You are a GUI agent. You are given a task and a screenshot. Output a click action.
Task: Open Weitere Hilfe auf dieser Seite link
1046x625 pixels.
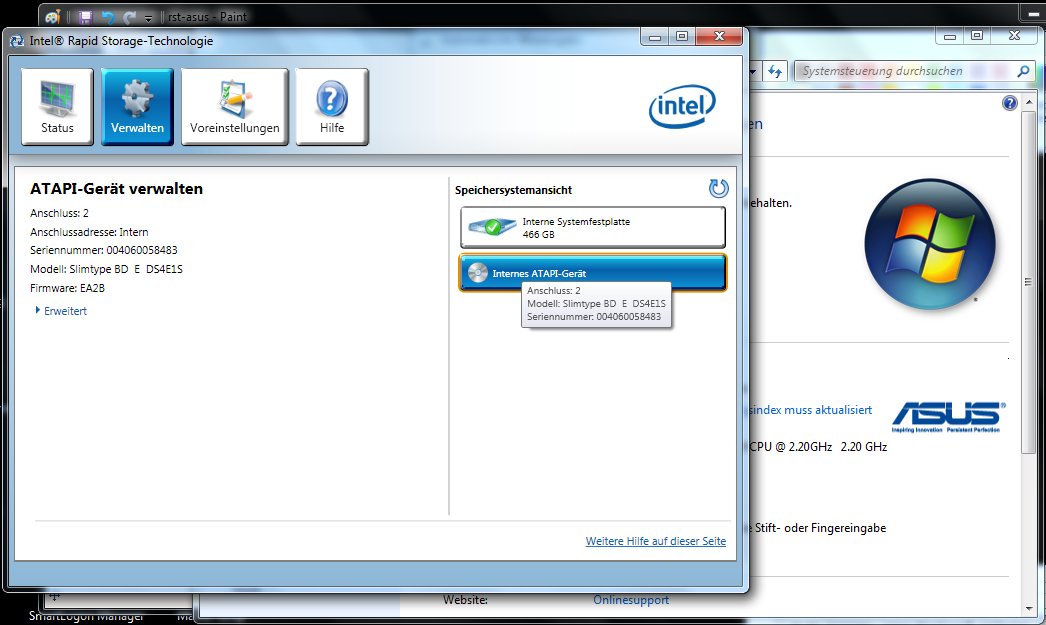pos(656,541)
